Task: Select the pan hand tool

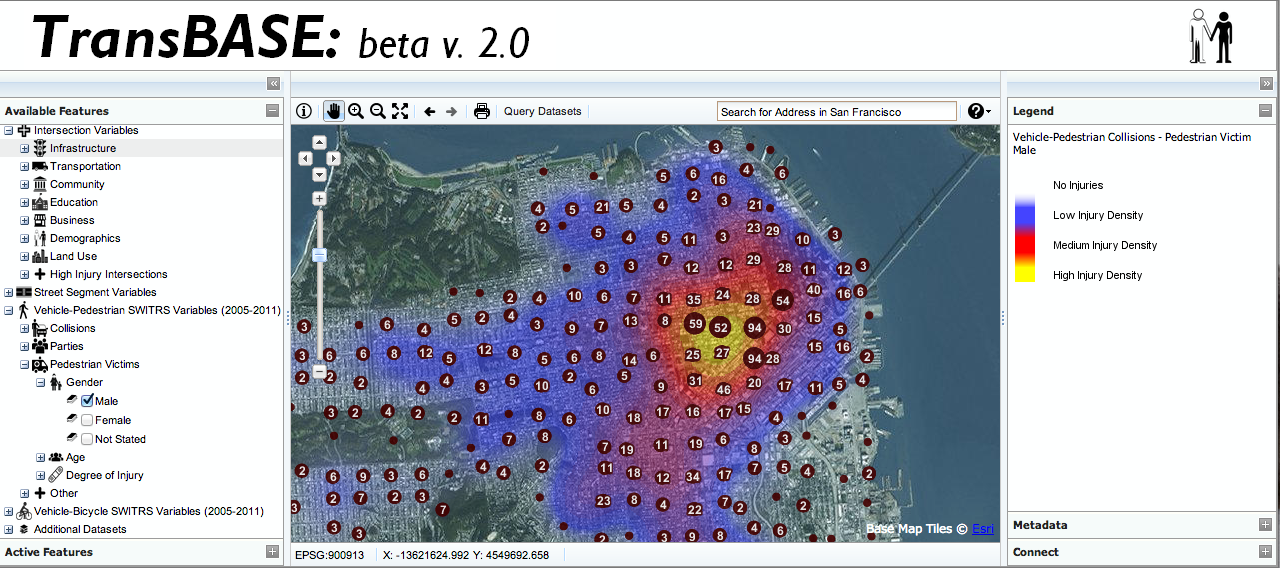Action: pos(333,111)
